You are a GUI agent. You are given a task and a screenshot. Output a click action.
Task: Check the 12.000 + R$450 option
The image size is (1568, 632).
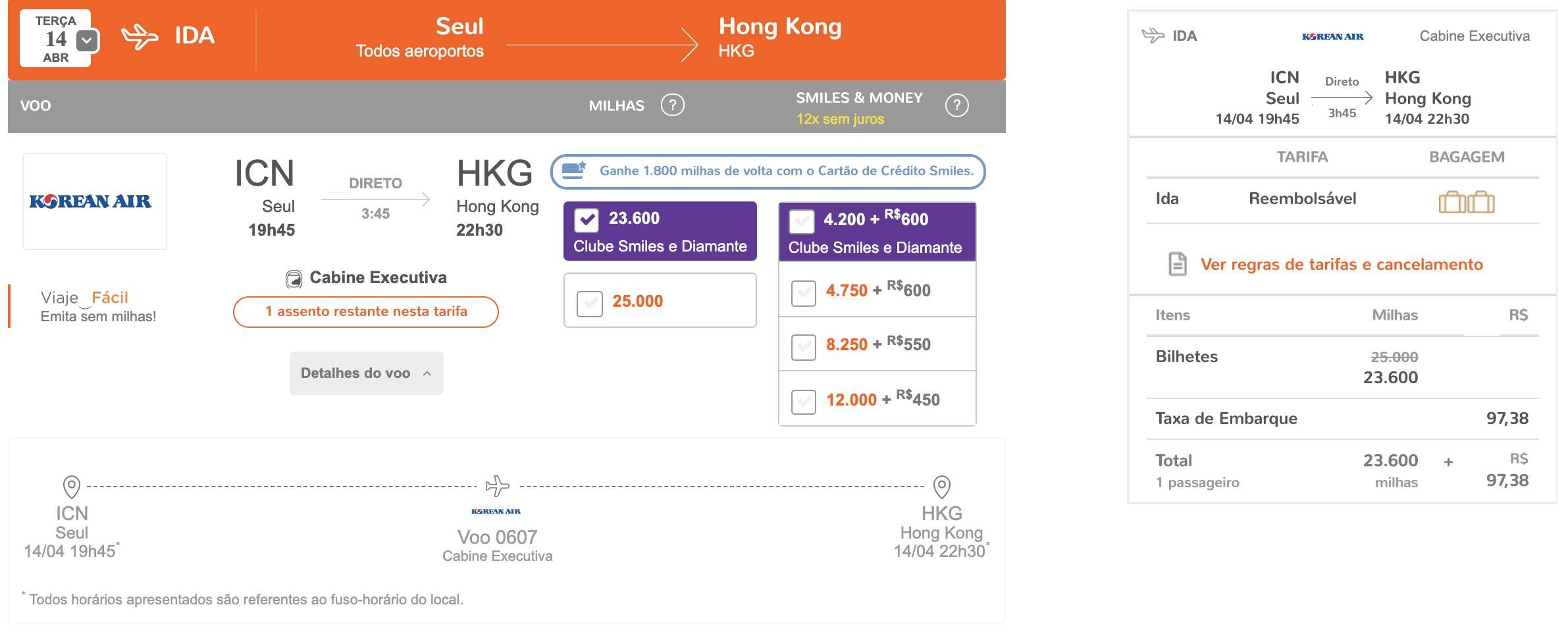click(803, 401)
